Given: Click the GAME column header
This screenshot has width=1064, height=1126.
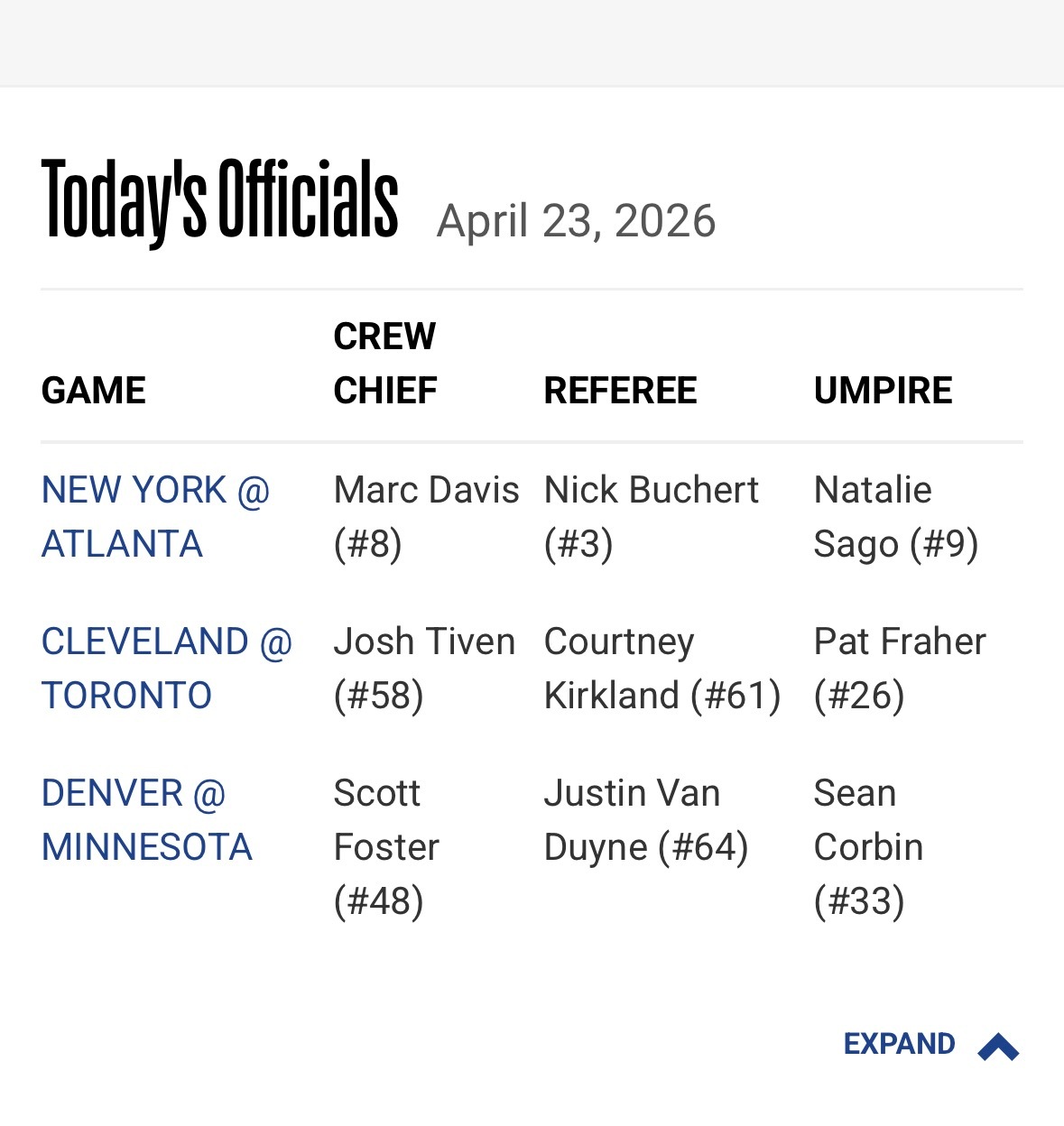Looking at the screenshot, I should (x=94, y=391).
